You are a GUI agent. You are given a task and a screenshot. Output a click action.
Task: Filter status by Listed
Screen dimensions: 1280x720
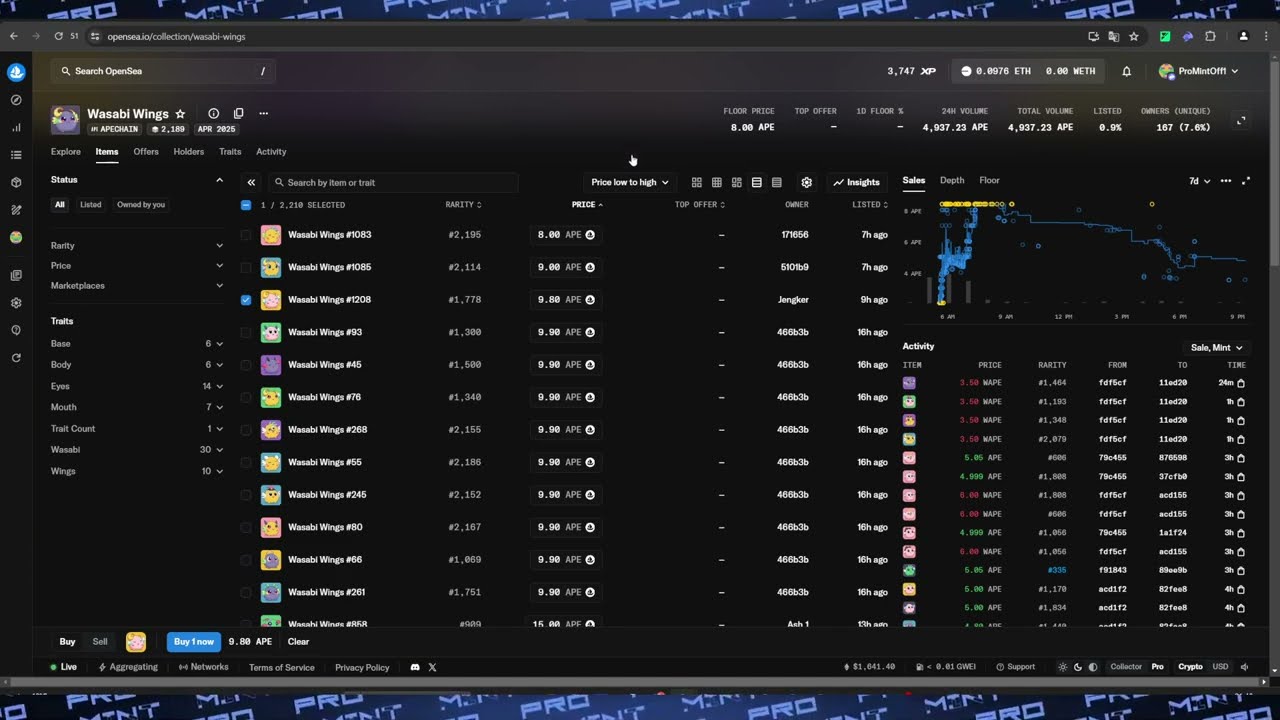pyautogui.click(x=91, y=204)
